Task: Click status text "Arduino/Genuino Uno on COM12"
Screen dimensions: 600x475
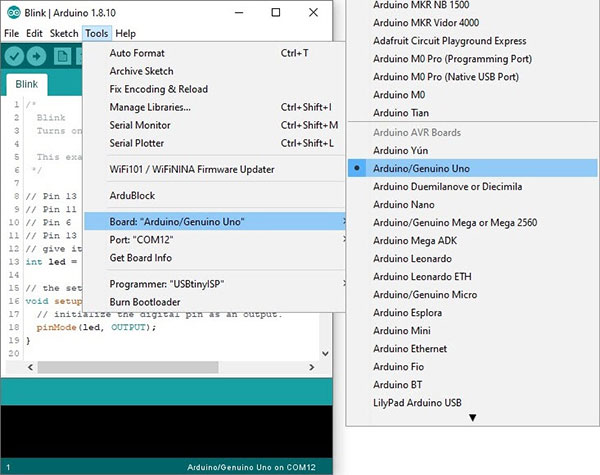Action: coord(251,467)
